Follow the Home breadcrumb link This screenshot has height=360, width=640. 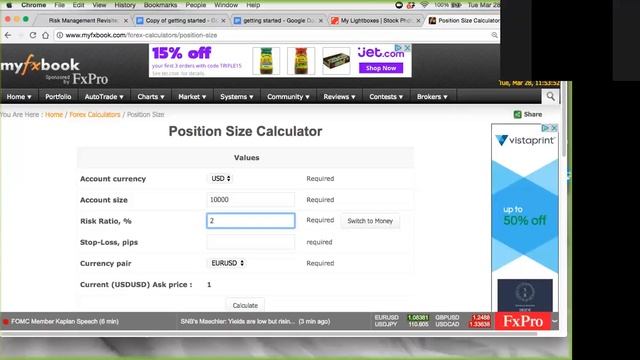click(x=54, y=115)
